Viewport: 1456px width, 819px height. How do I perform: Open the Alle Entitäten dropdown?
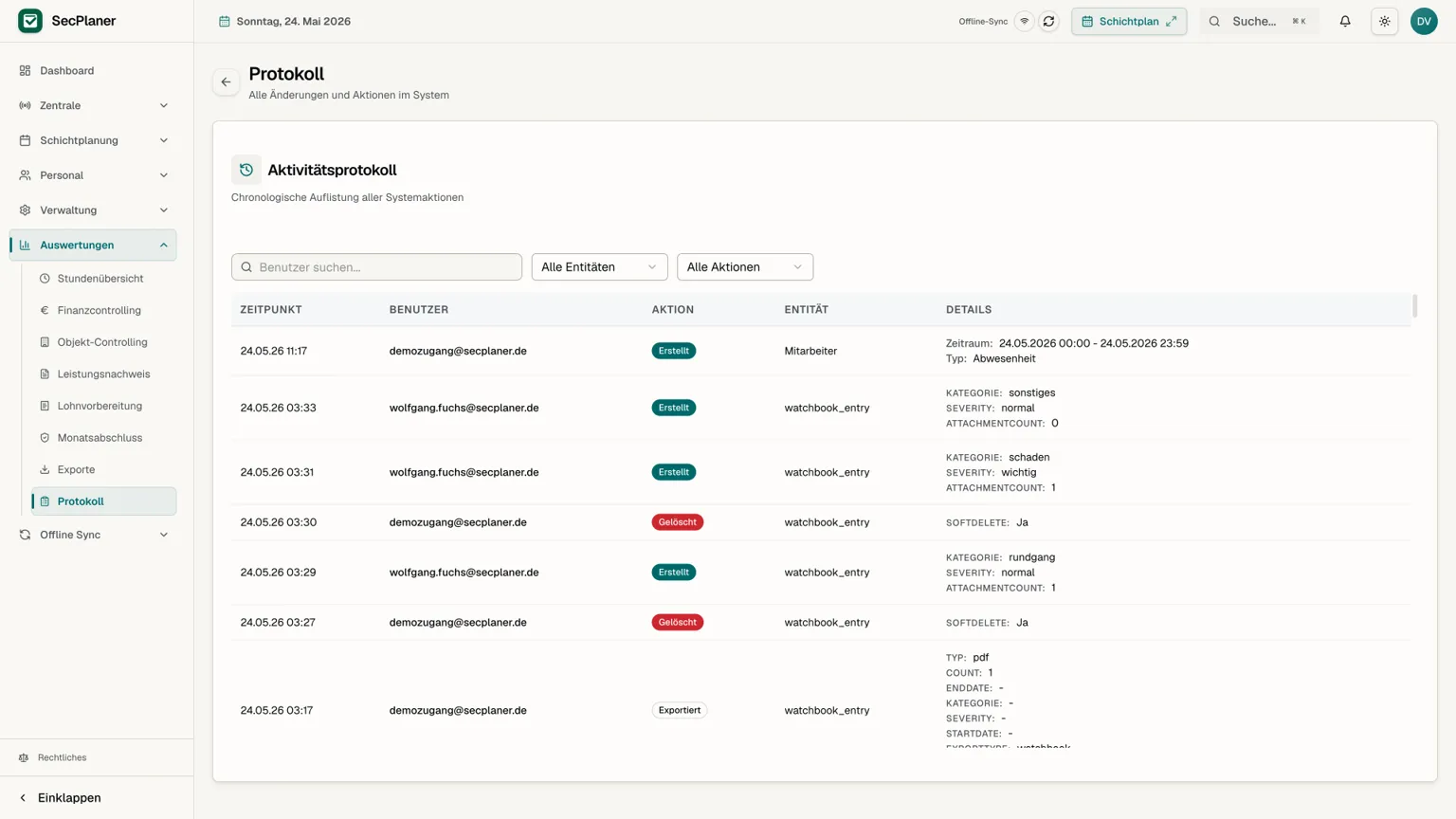coord(599,267)
